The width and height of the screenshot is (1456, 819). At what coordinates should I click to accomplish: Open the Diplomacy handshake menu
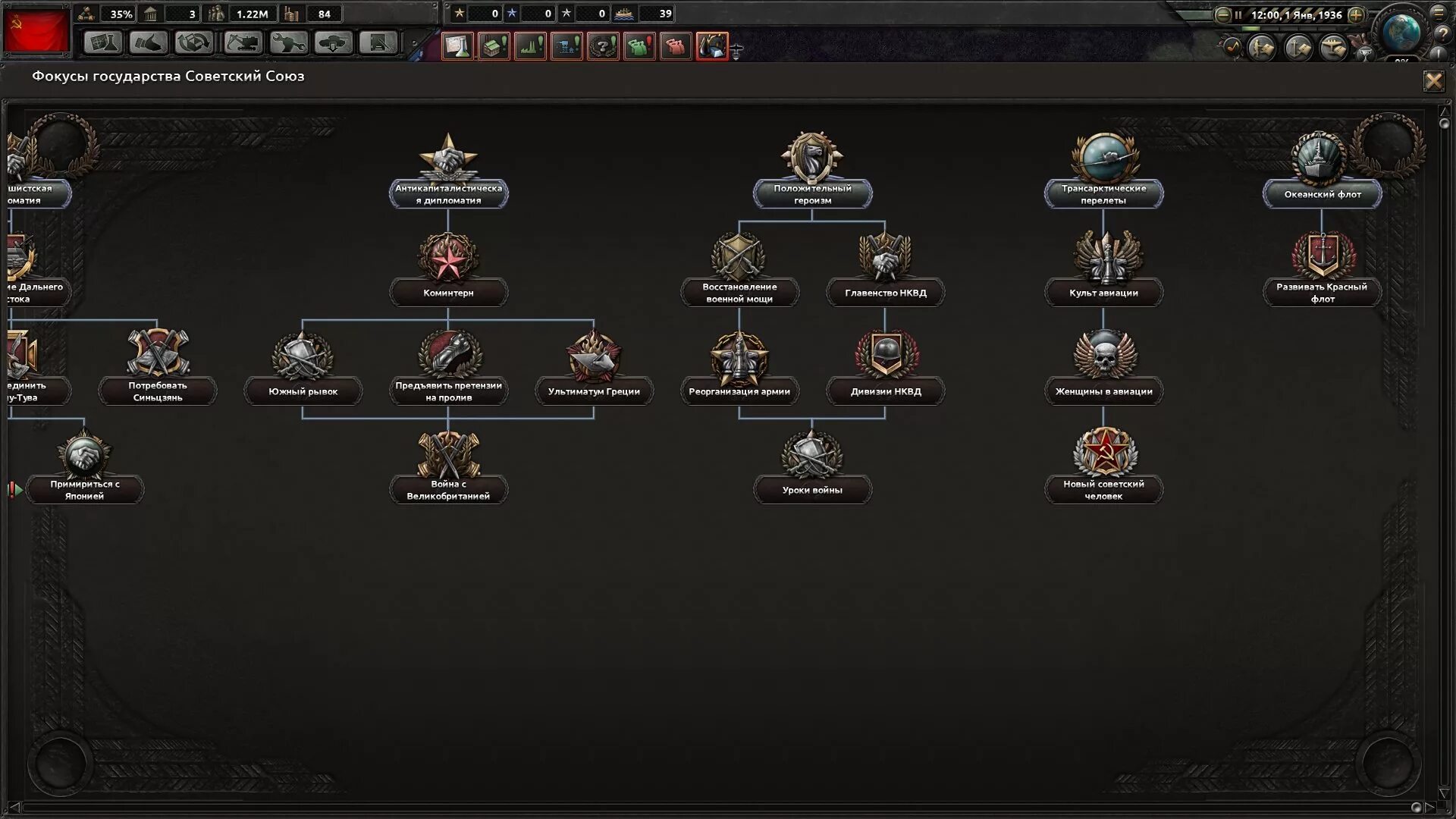pyautogui.click(x=148, y=42)
